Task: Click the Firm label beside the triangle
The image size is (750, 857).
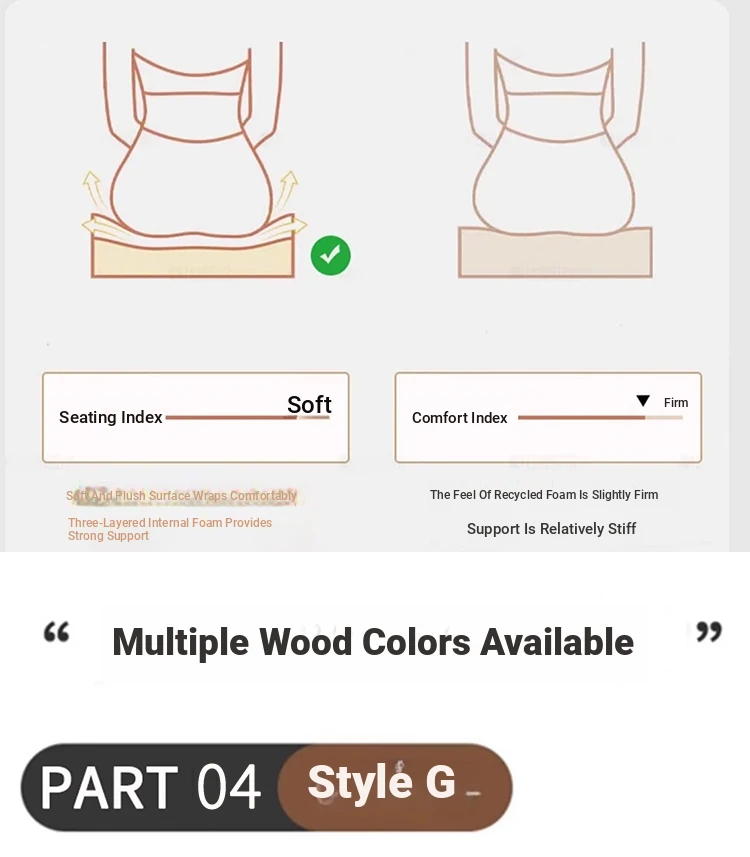Action: tap(676, 402)
